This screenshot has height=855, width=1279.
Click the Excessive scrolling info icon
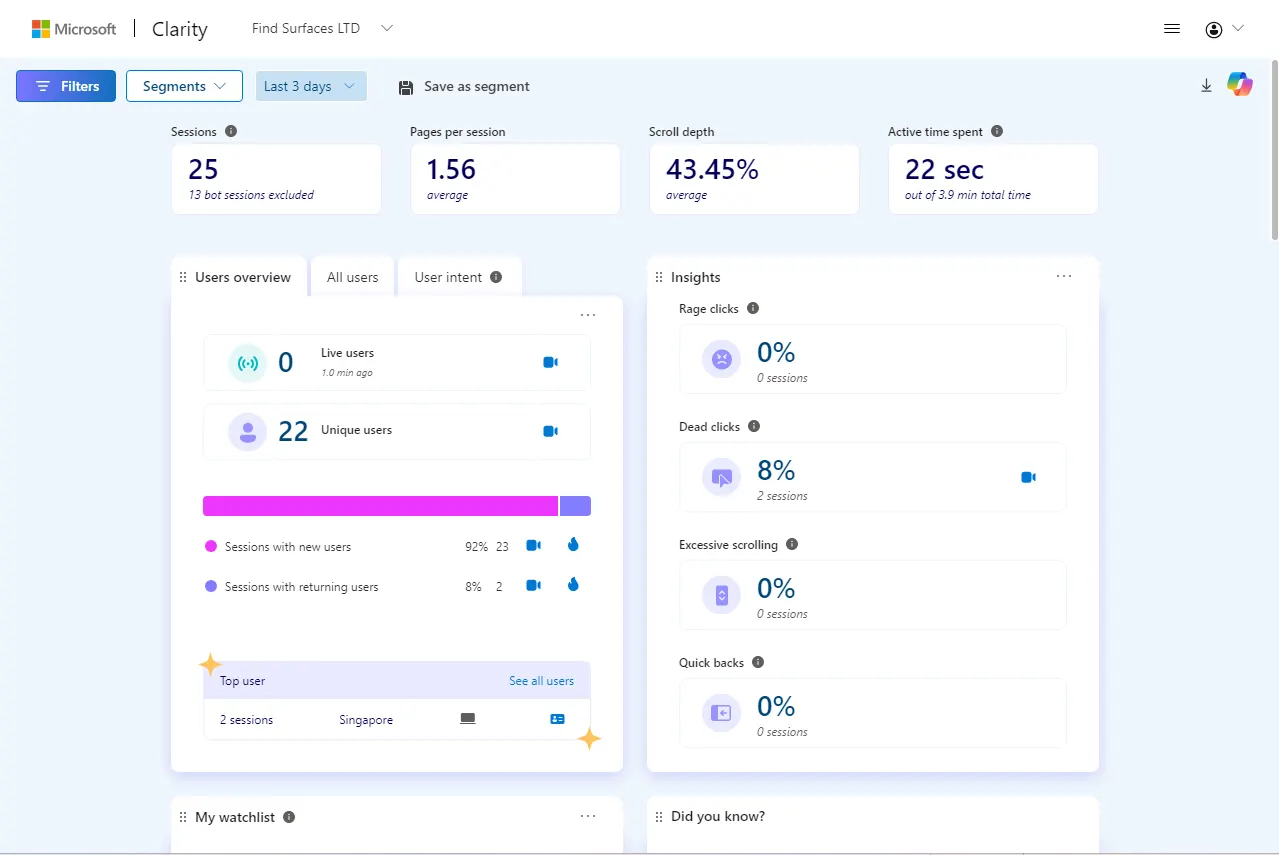pyautogui.click(x=792, y=544)
